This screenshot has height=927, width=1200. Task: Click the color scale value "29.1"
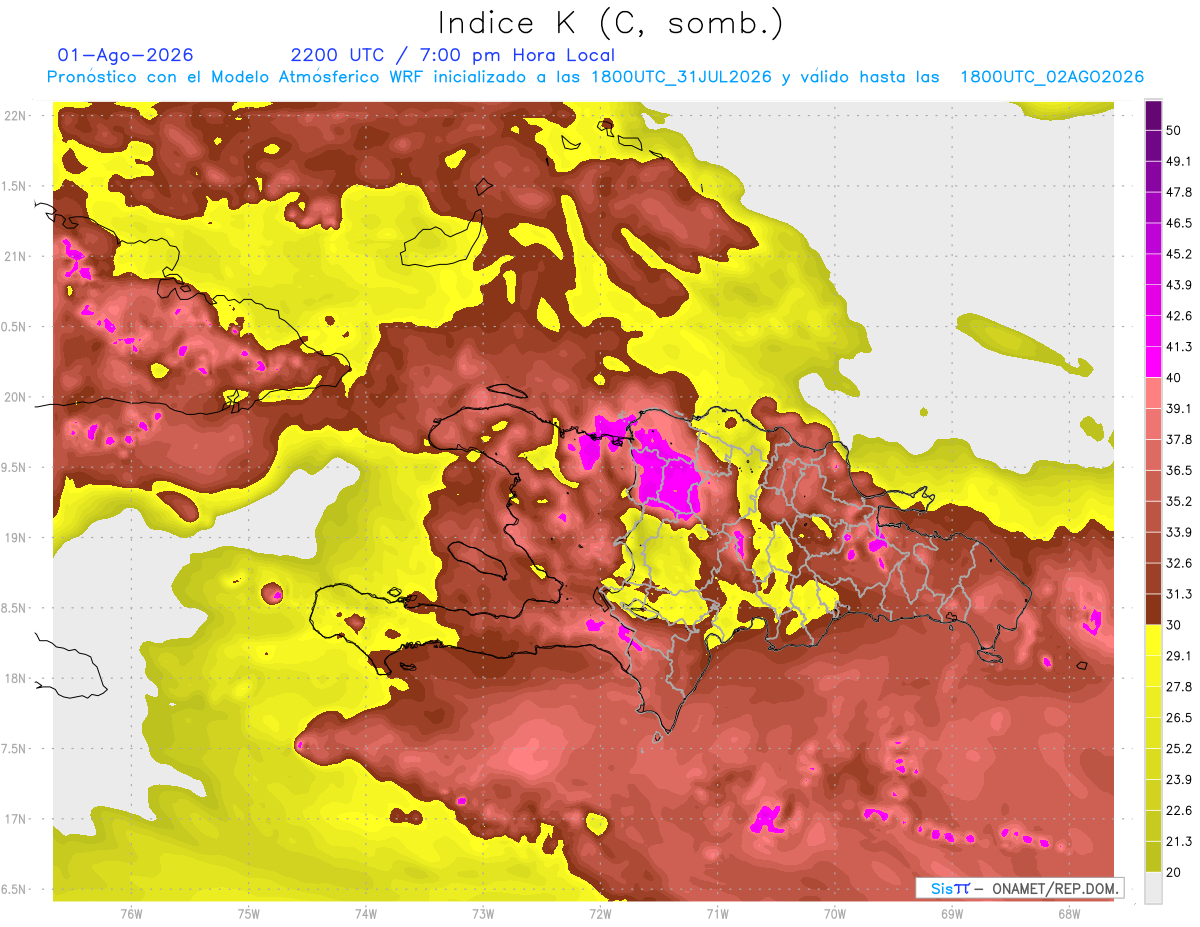pos(1179,656)
